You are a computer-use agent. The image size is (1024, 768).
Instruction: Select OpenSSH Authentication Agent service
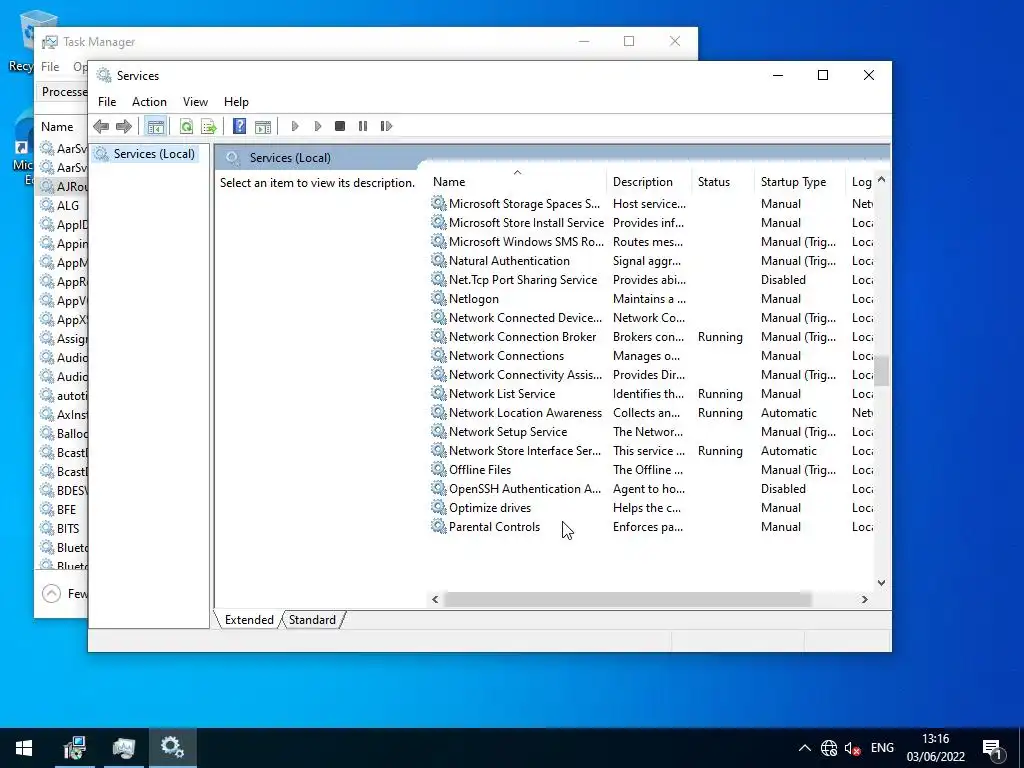pyautogui.click(x=652, y=488)
